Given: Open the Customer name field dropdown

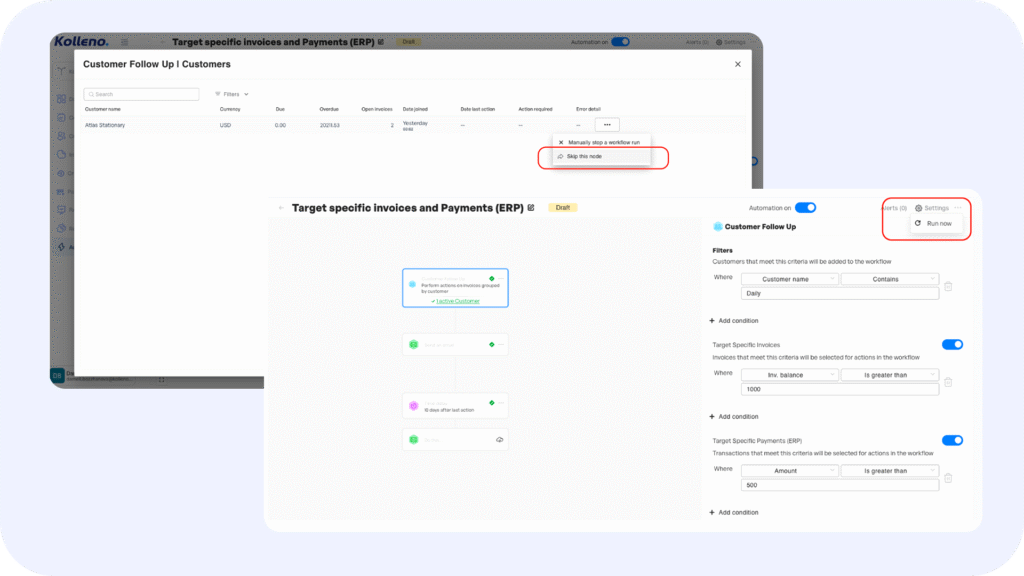Looking at the screenshot, I should (789, 279).
